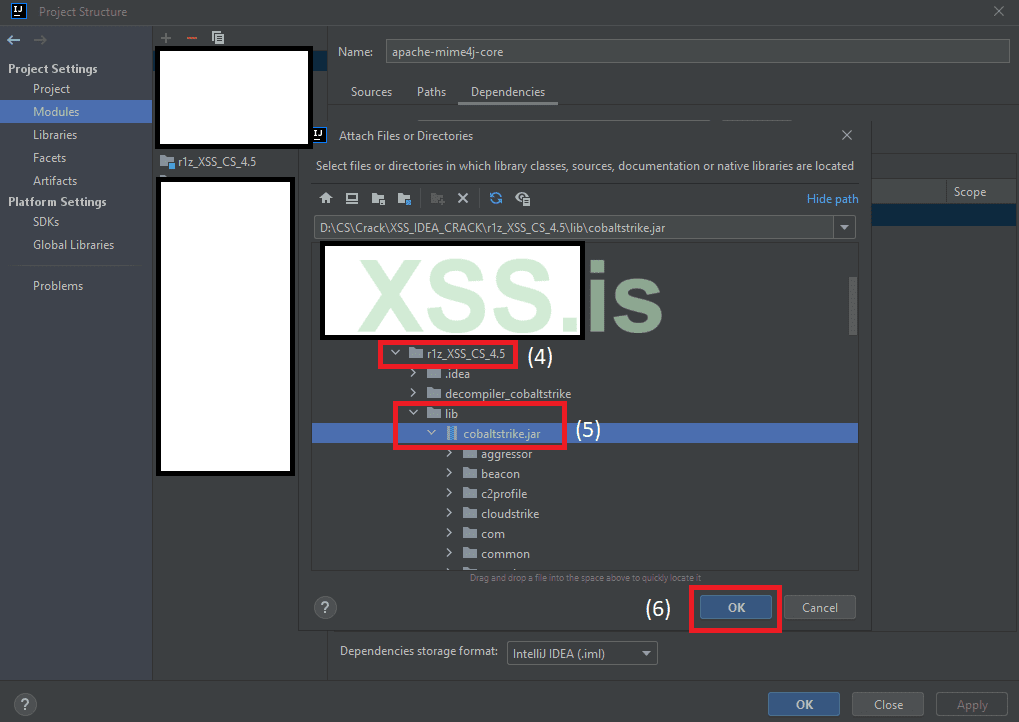Click the module Name field

697,51
